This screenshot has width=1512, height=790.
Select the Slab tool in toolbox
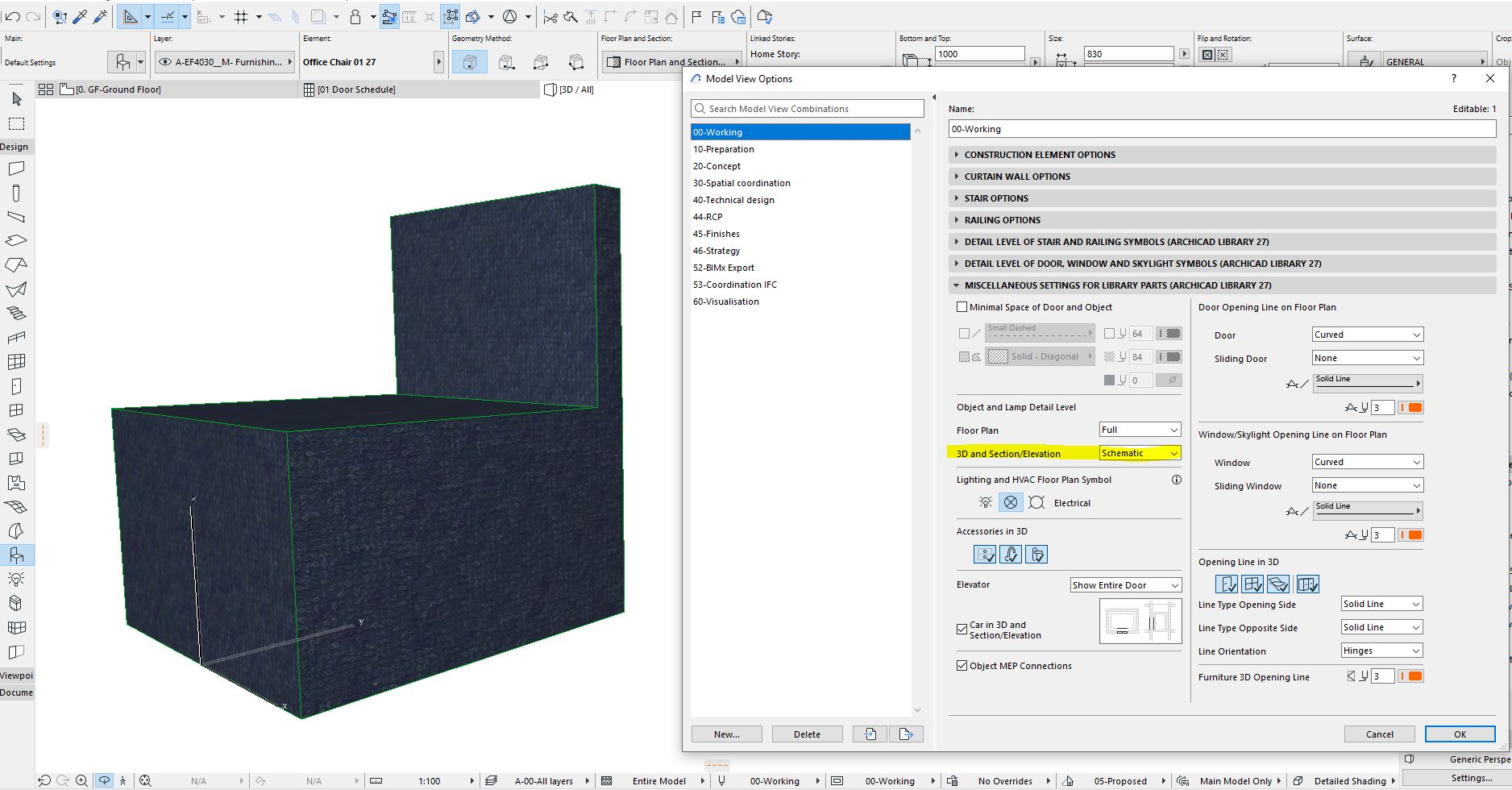(17, 241)
